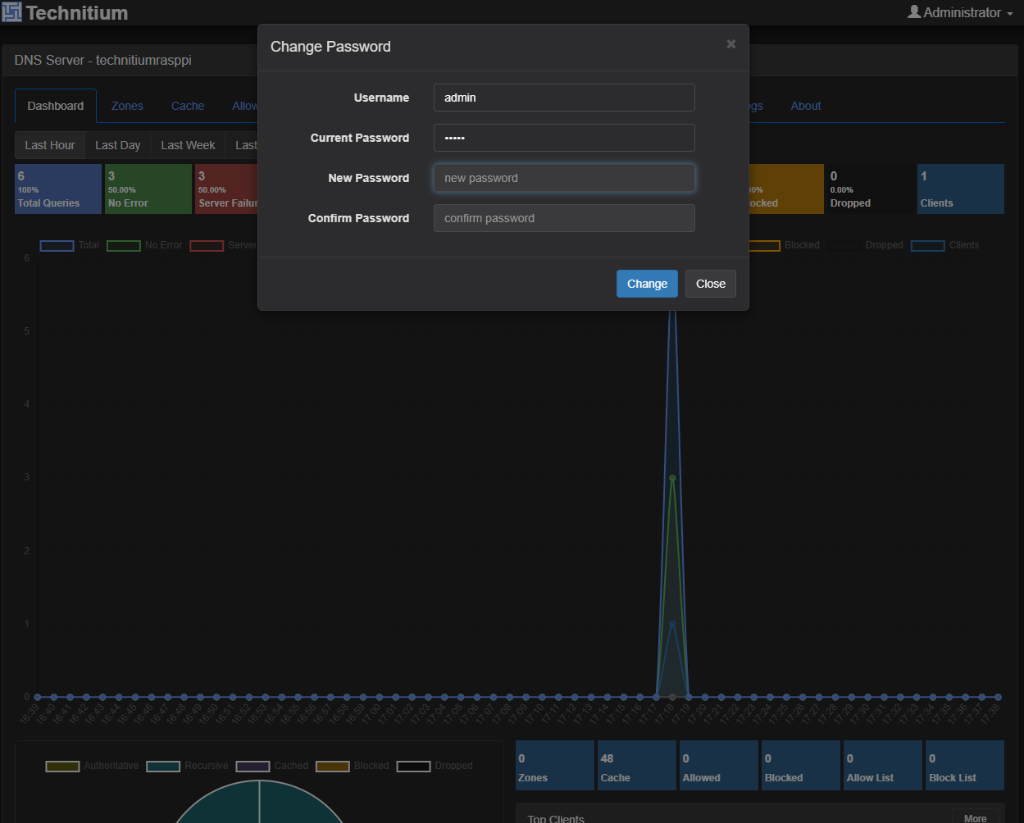
Task: Toggle the Total legend series in chart
Action: (x=69, y=245)
